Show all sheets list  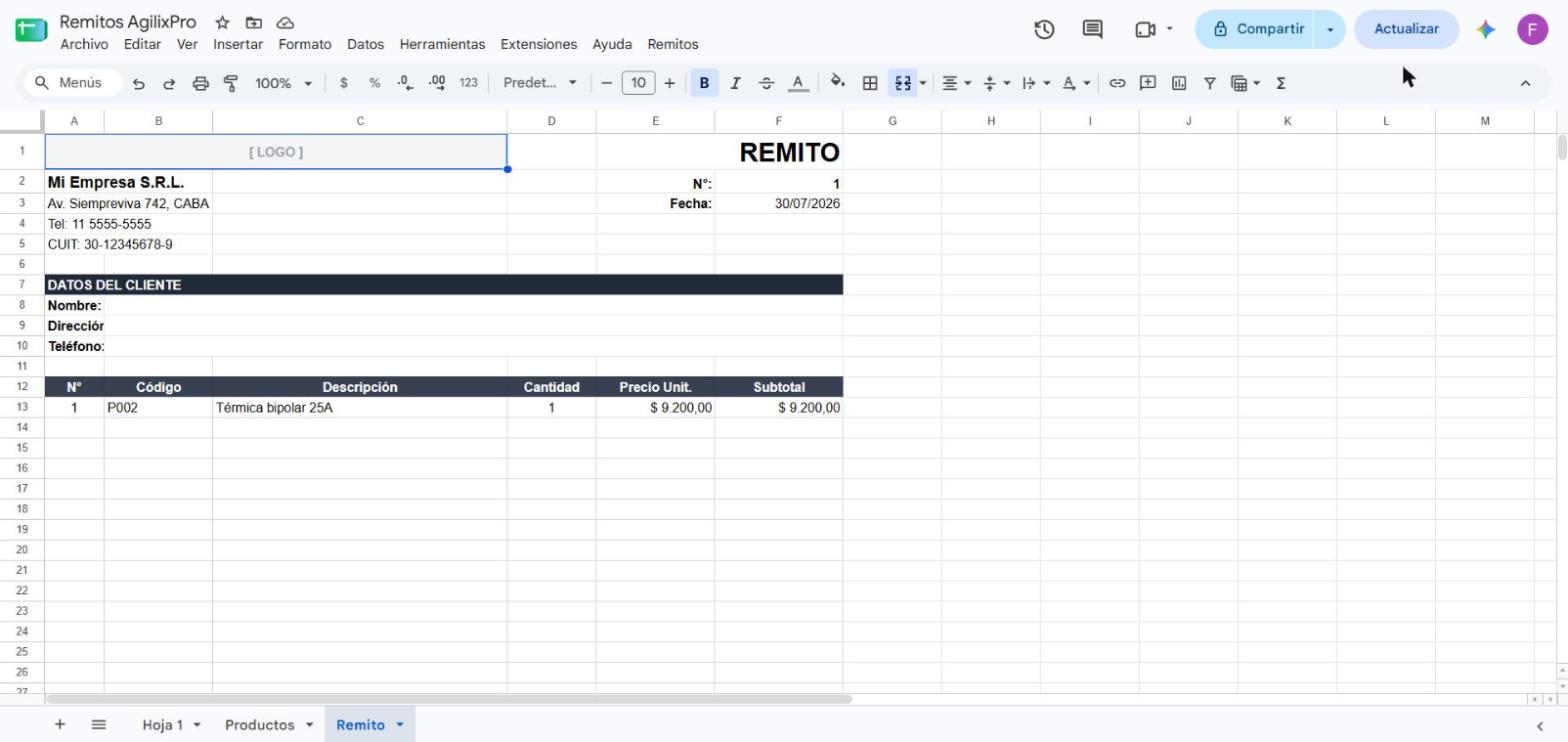pos(99,724)
